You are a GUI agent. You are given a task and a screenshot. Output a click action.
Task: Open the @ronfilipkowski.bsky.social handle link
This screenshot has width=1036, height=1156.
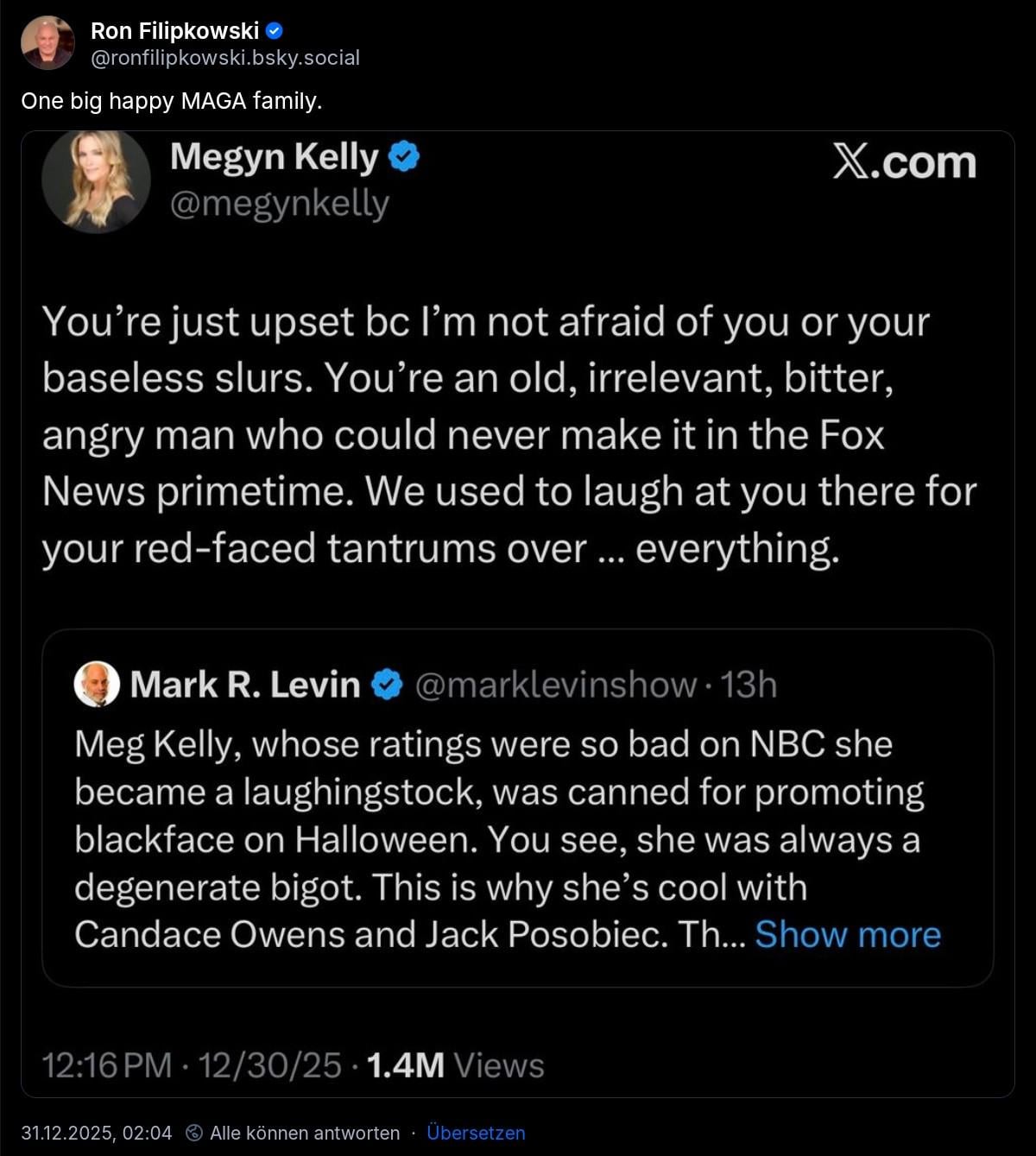[x=225, y=58]
